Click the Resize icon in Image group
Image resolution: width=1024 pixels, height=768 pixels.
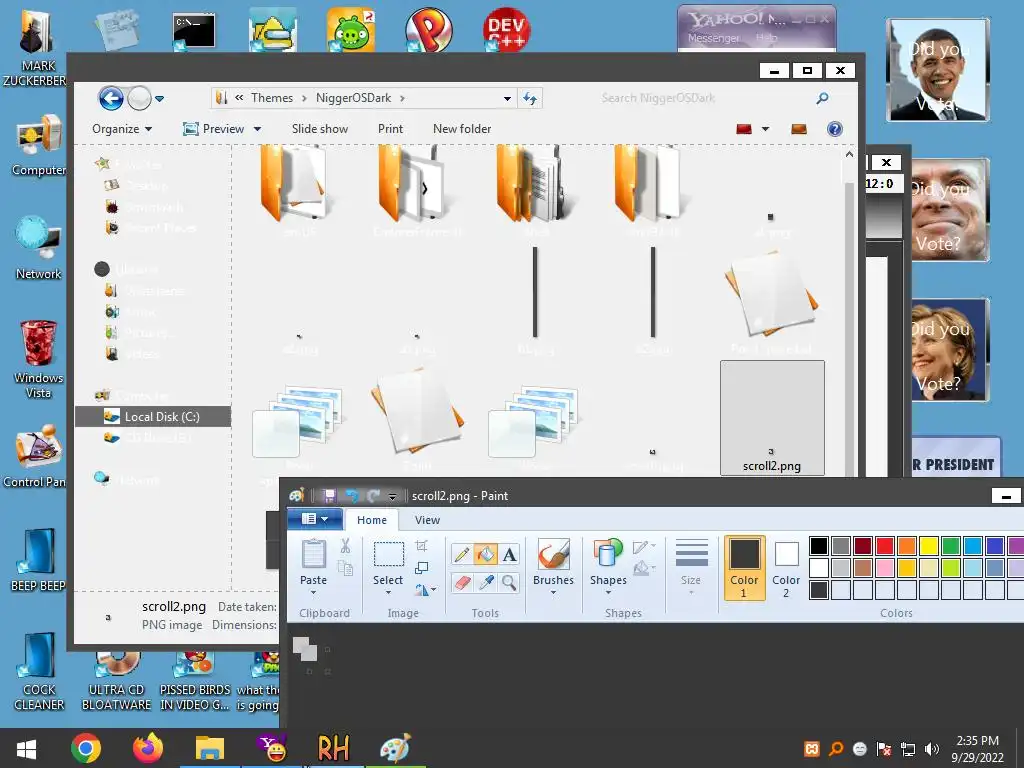click(421, 568)
